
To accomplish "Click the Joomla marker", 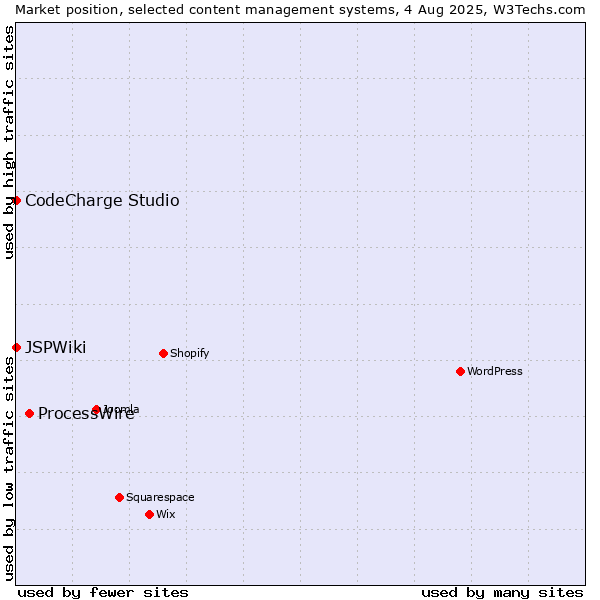I will click(96, 409).
